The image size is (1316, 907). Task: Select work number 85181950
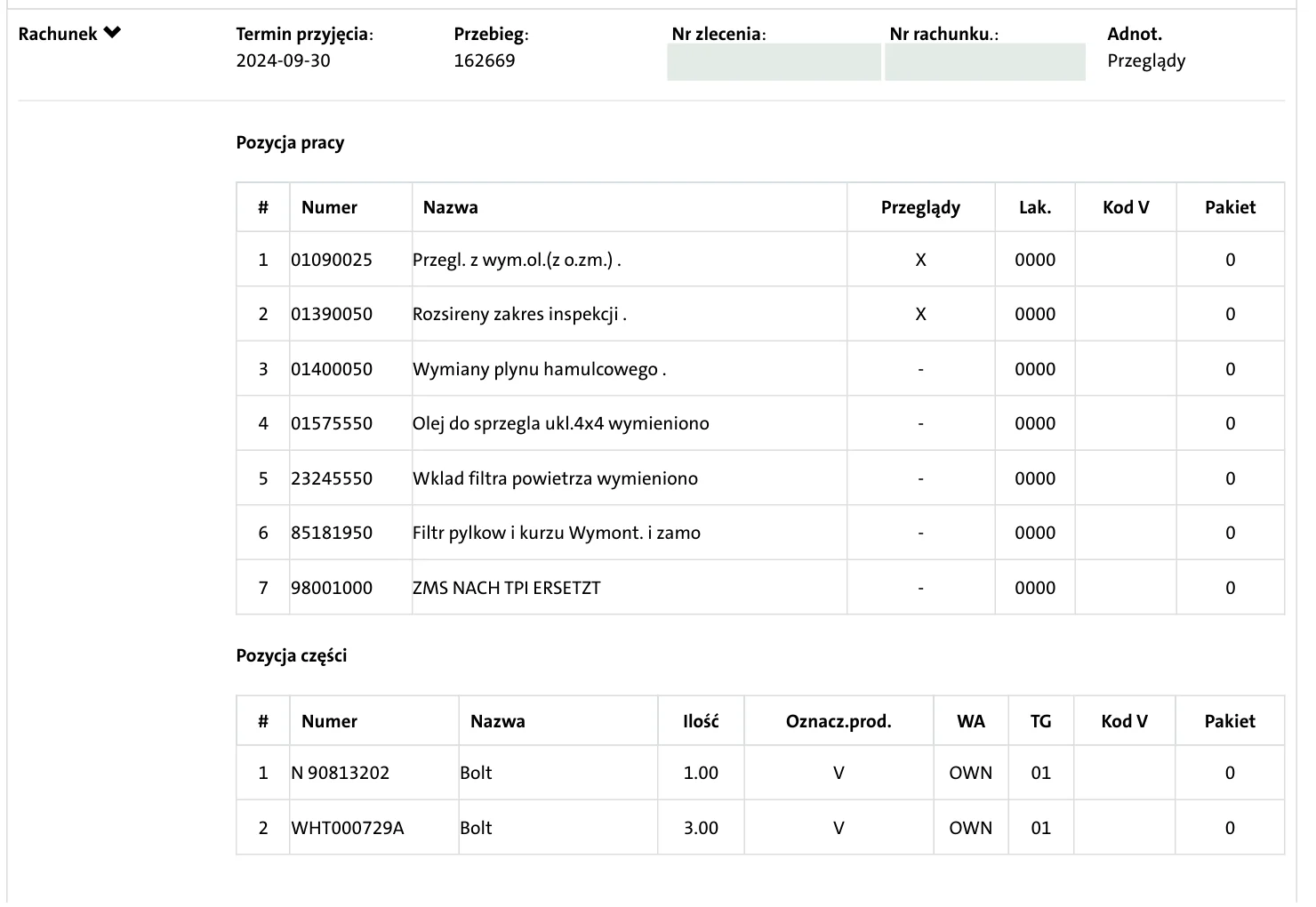(332, 533)
